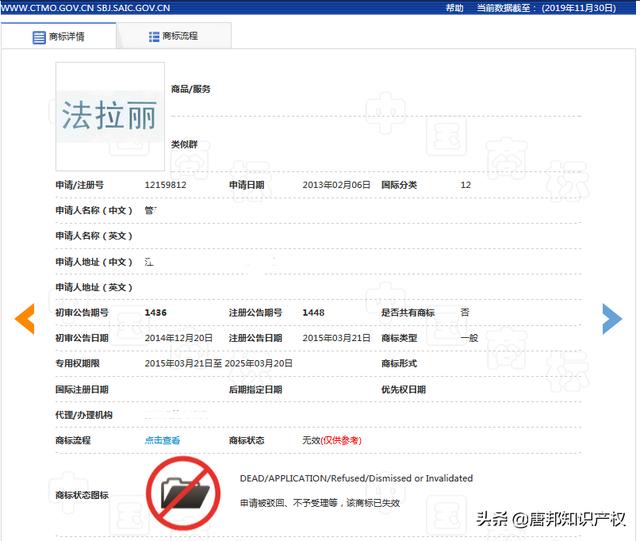The image size is (640, 541).
Task: Click the 申请人名称（中文） label
Action: point(94,210)
